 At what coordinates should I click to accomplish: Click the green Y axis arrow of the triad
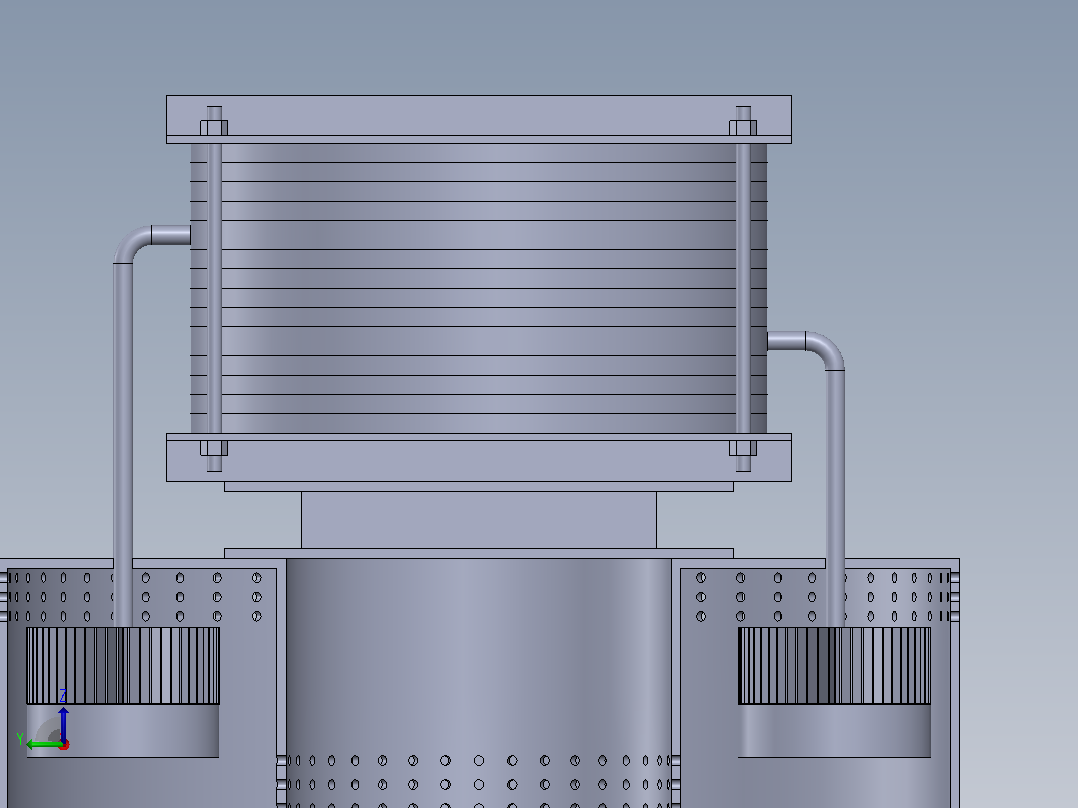43,744
